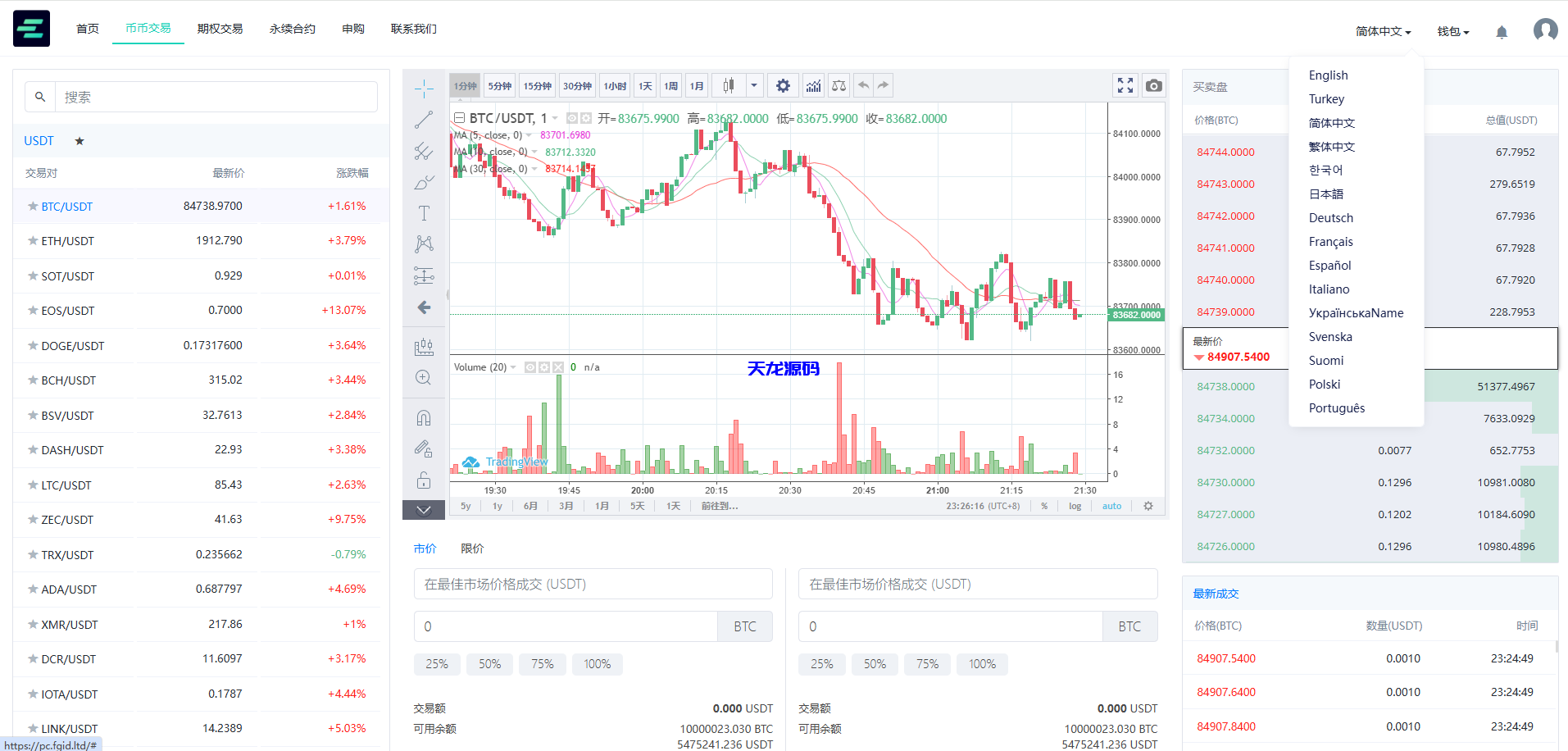Image resolution: width=1568 pixels, height=751 pixels.
Task: Toggle favorite star for ETH/USDT
Action: pyautogui.click(x=33, y=241)
